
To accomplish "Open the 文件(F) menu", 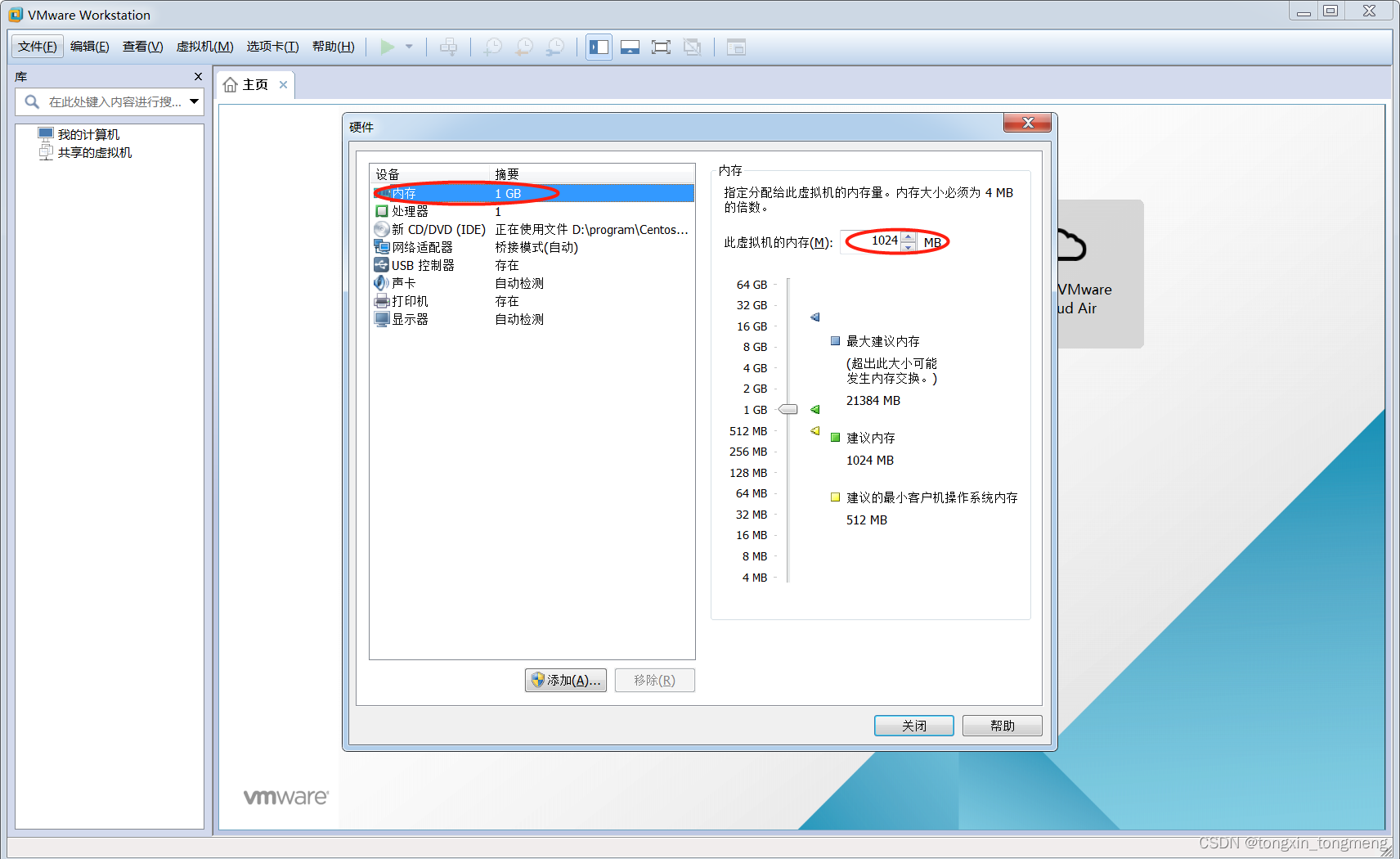I will pos(38,47).
